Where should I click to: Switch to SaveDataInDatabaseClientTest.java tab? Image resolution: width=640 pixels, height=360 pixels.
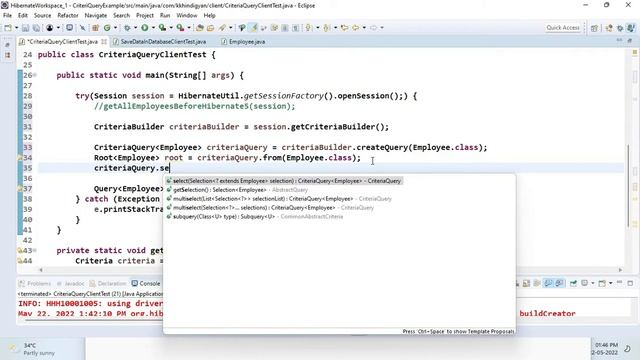(x=160, y=42)
